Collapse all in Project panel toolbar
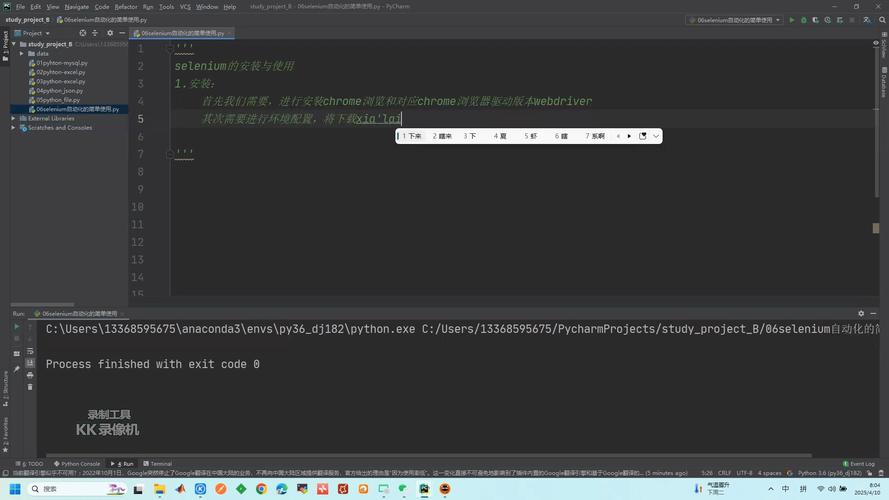Viewport: 889px width, 500px height. (95, 33)
